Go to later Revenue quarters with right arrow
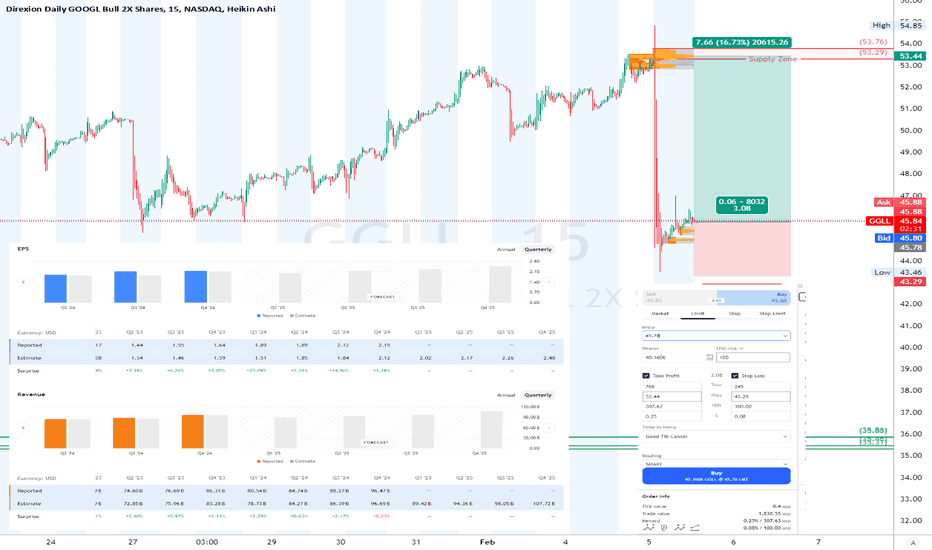 [549, 428]
